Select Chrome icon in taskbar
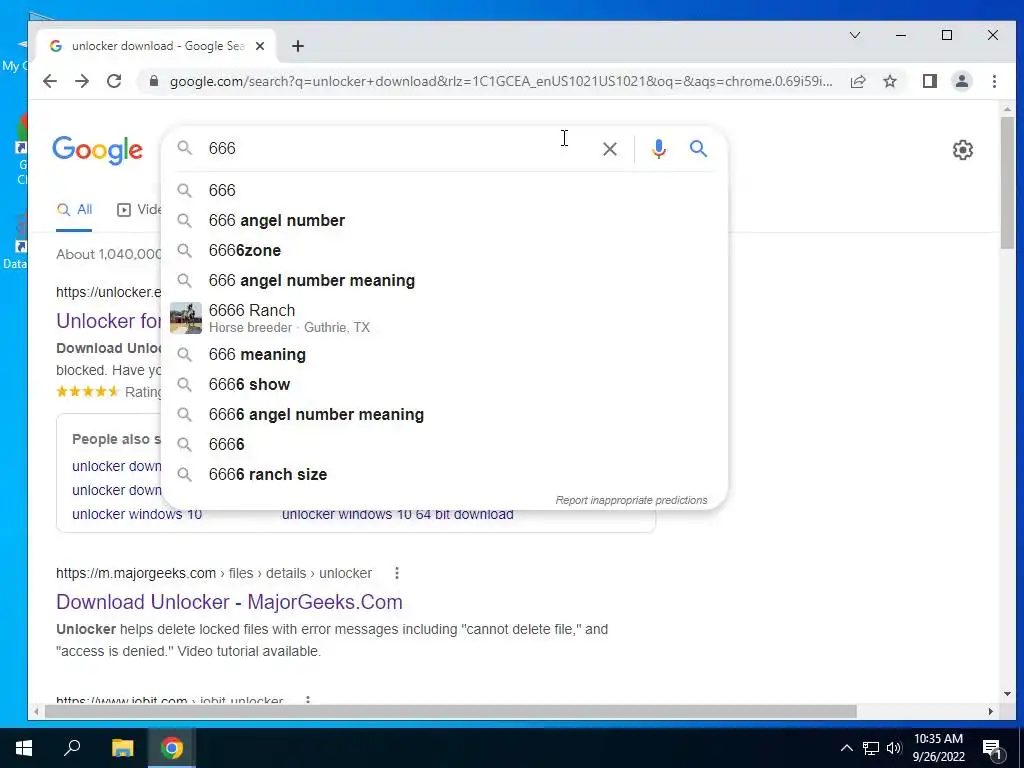This screenshot has width=1024, height=768. pyautogui.click(x=172, y=748)
